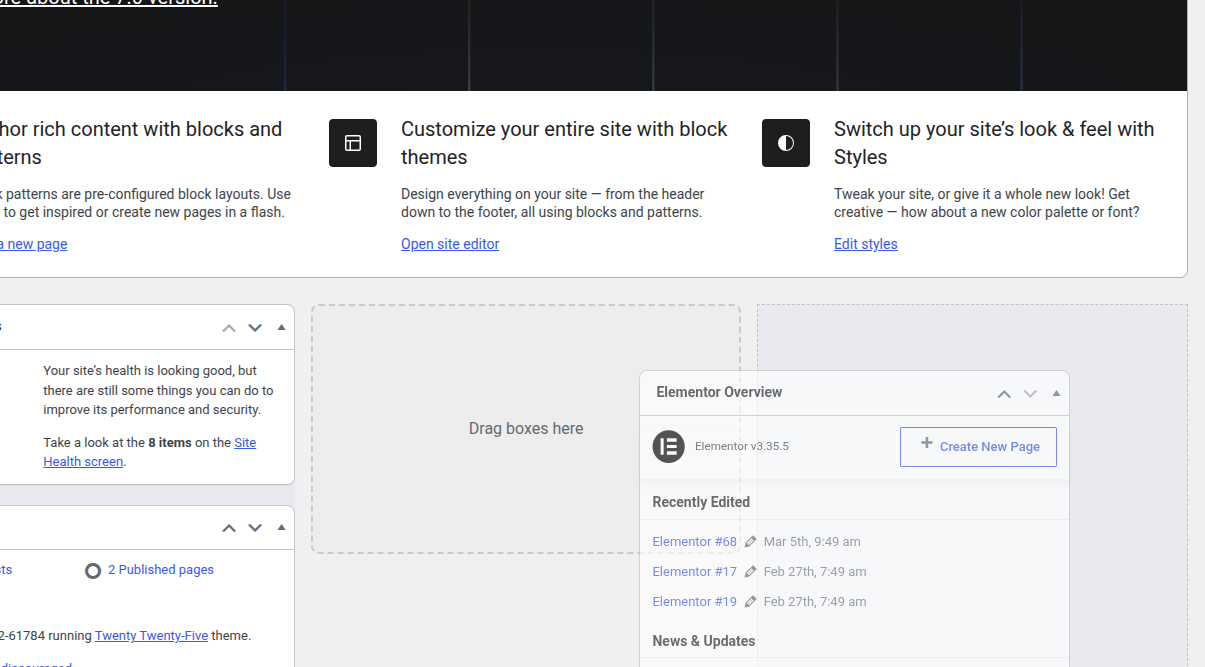This screenshot has width=1205, height=667.
Task: Follow the Edit styles link
Action: (866, 244)
